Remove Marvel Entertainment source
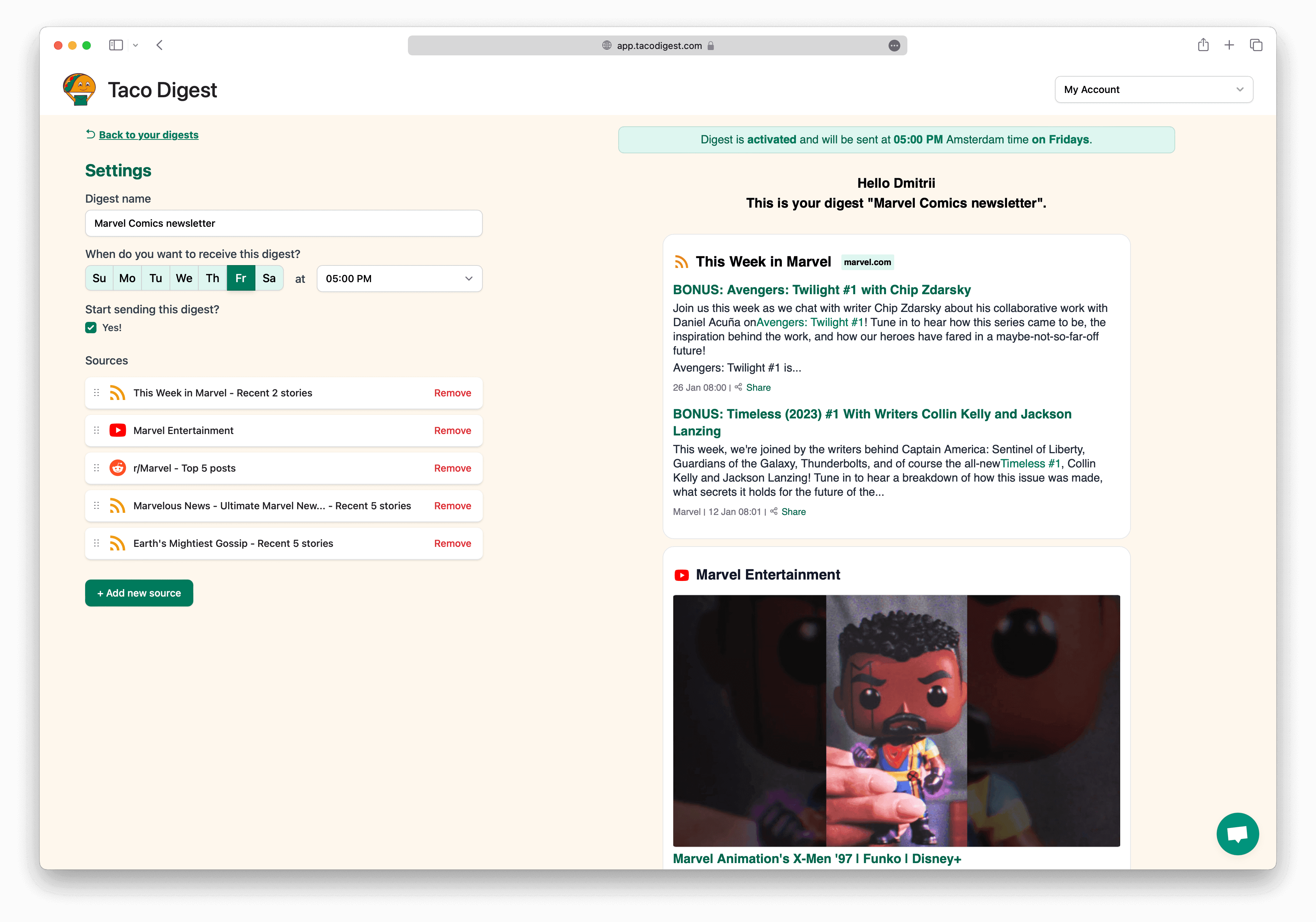 pos(452,430)
